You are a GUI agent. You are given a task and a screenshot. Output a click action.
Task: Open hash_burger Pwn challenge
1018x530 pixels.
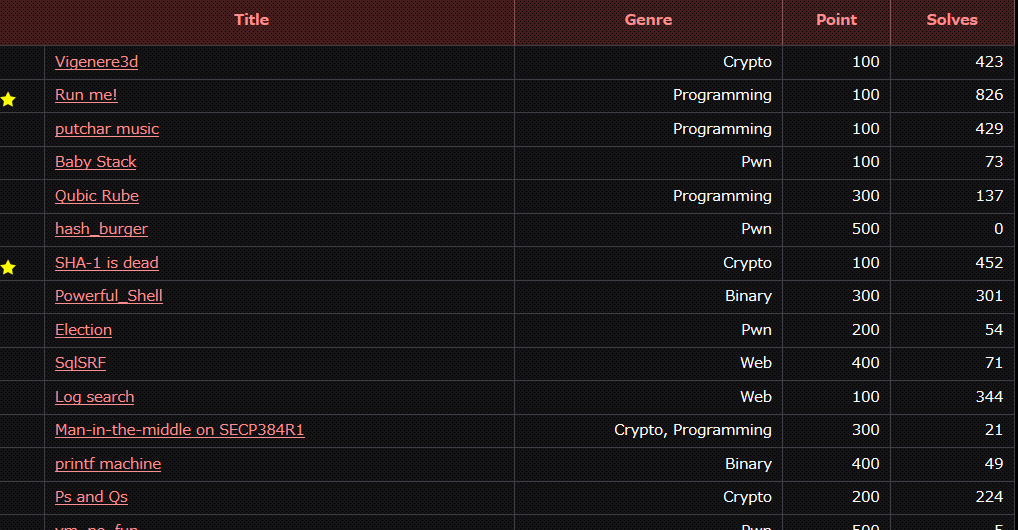click(101, 229)
